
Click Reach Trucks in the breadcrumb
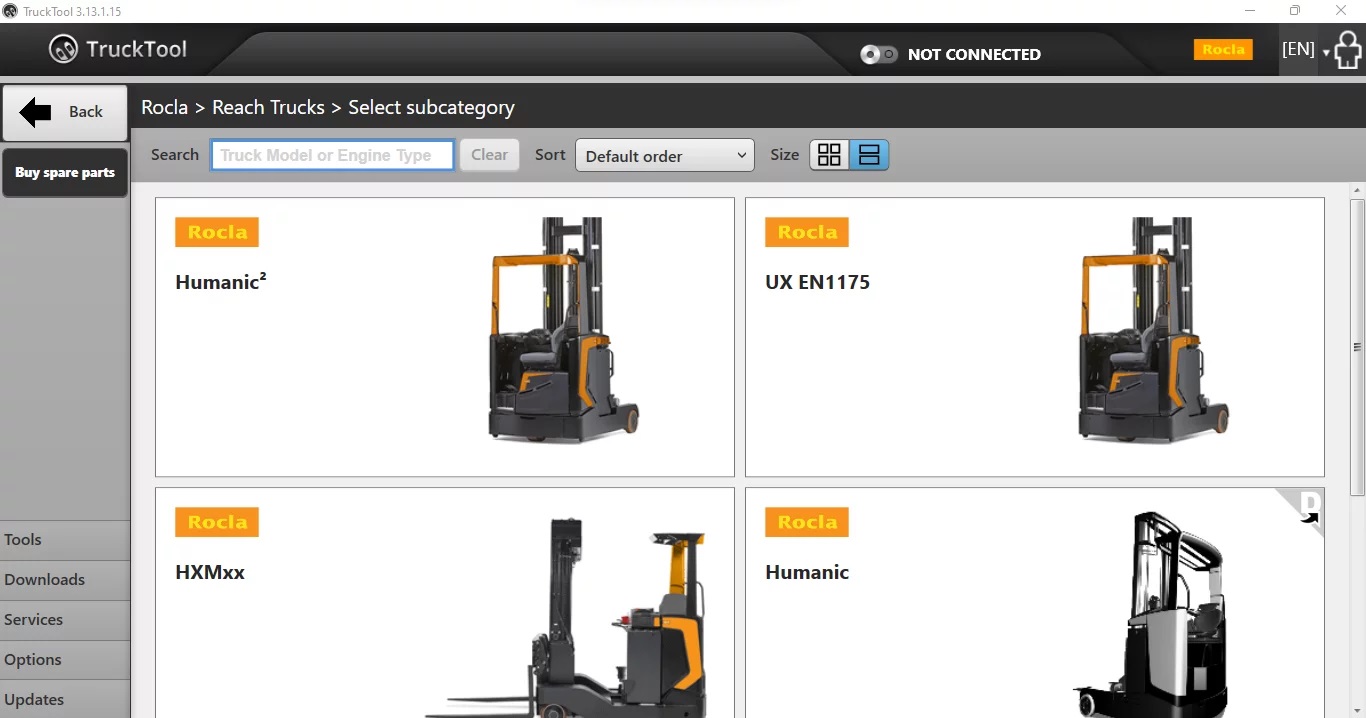coord(268,107)
